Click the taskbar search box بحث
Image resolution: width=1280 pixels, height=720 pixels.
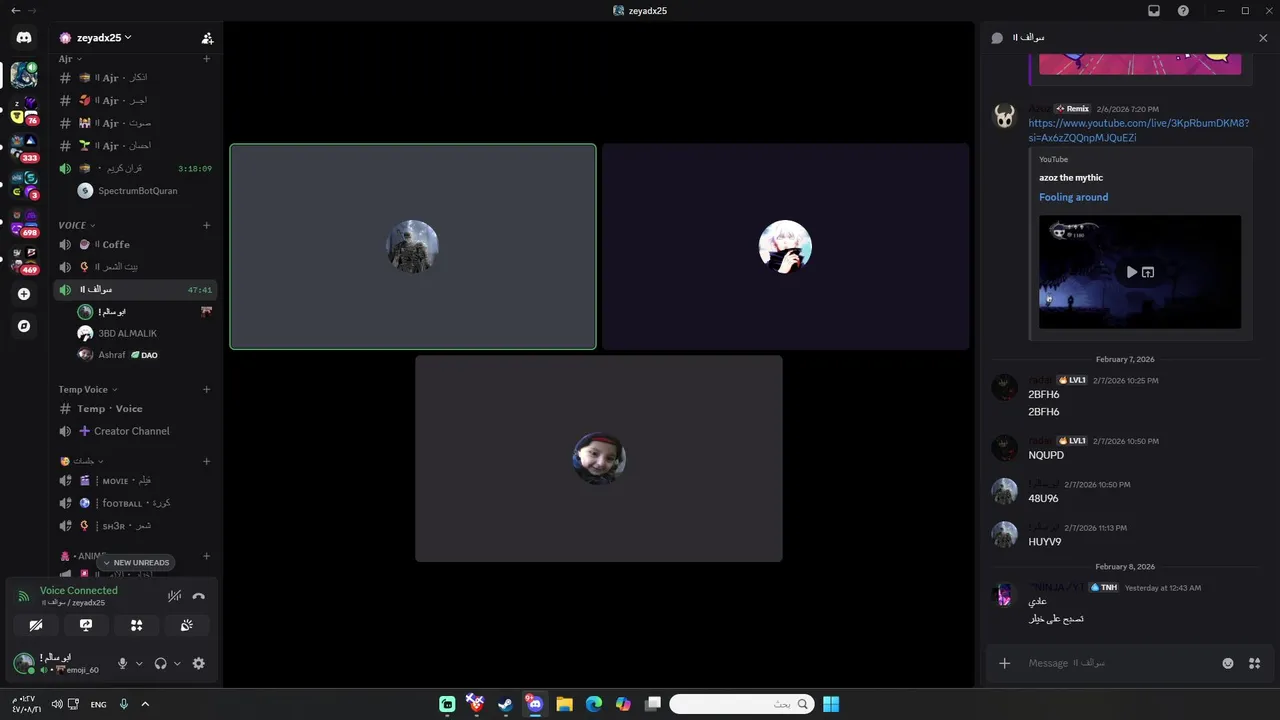pyautogui.click(x=741, y=704)
